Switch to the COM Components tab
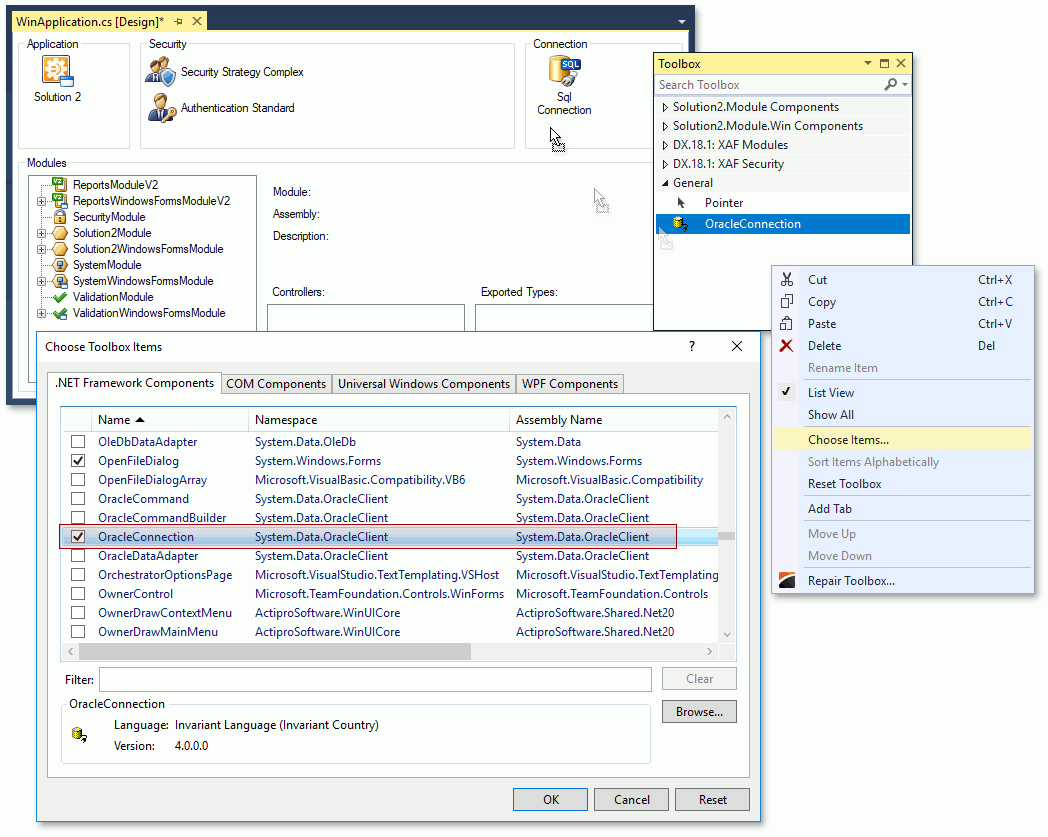This screenshot has height=837, width=1048. pyautogui.click(x=276, y=383)
